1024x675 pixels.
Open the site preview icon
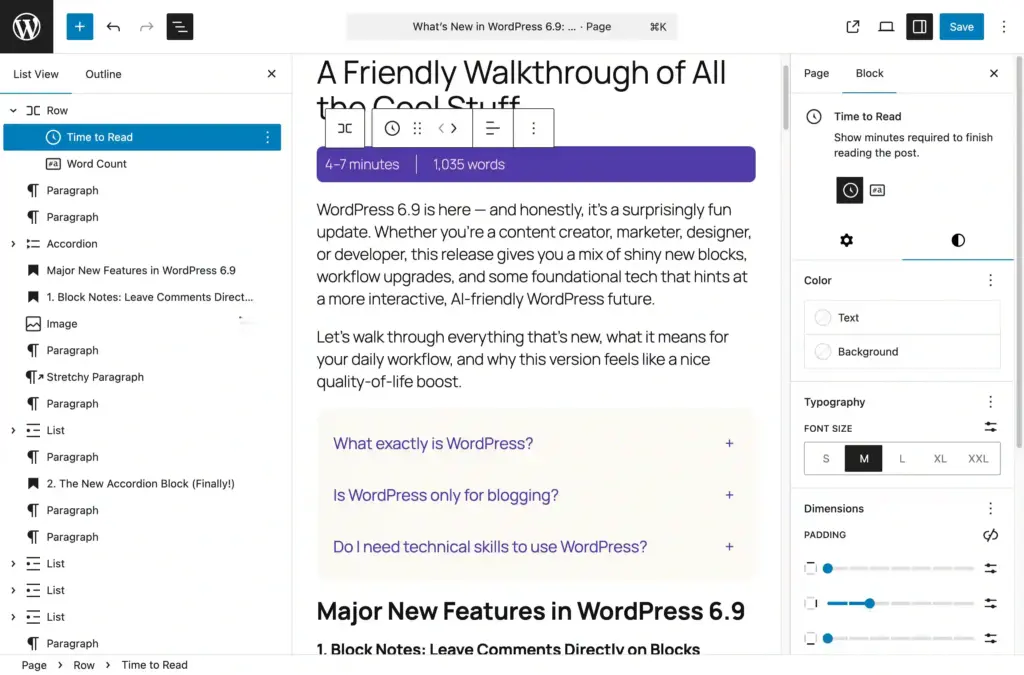(x=852, y=27)
